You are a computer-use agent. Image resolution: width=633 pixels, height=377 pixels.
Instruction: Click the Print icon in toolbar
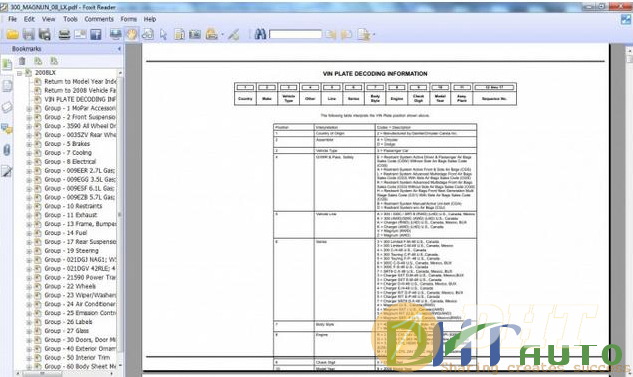pos(64,35)
